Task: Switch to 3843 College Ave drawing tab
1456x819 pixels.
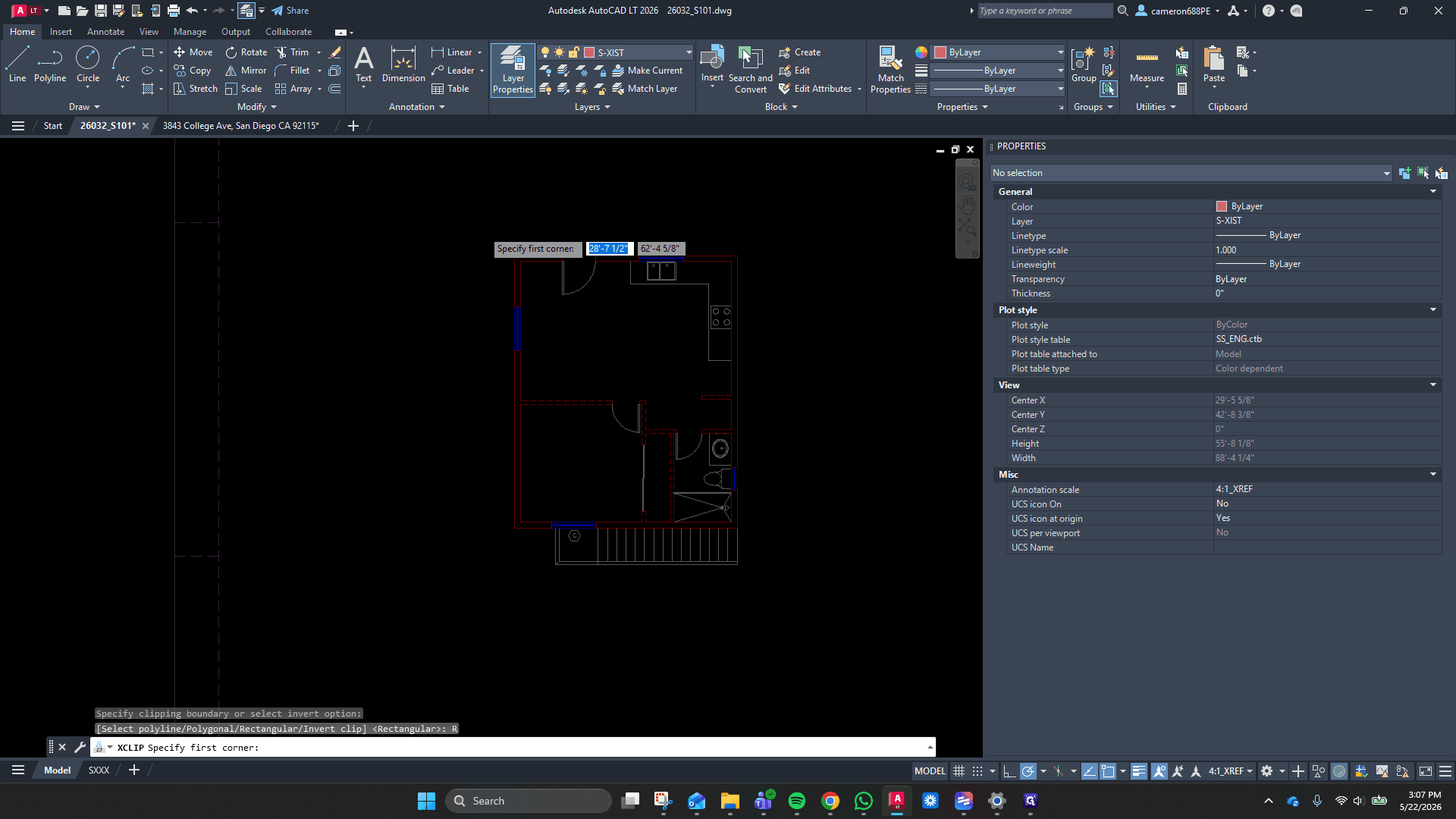Action: coord(240,126)
